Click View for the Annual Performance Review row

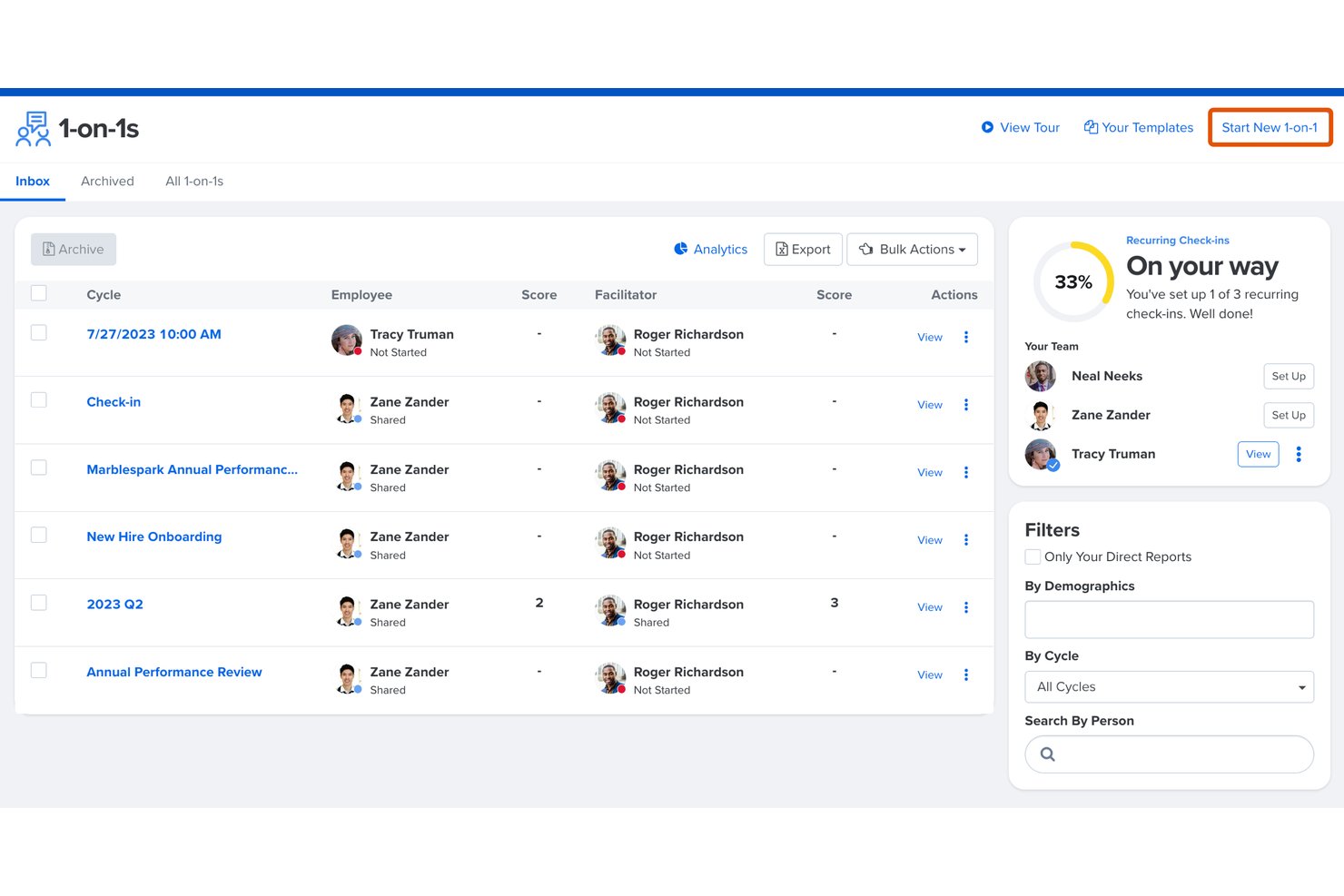930,674
